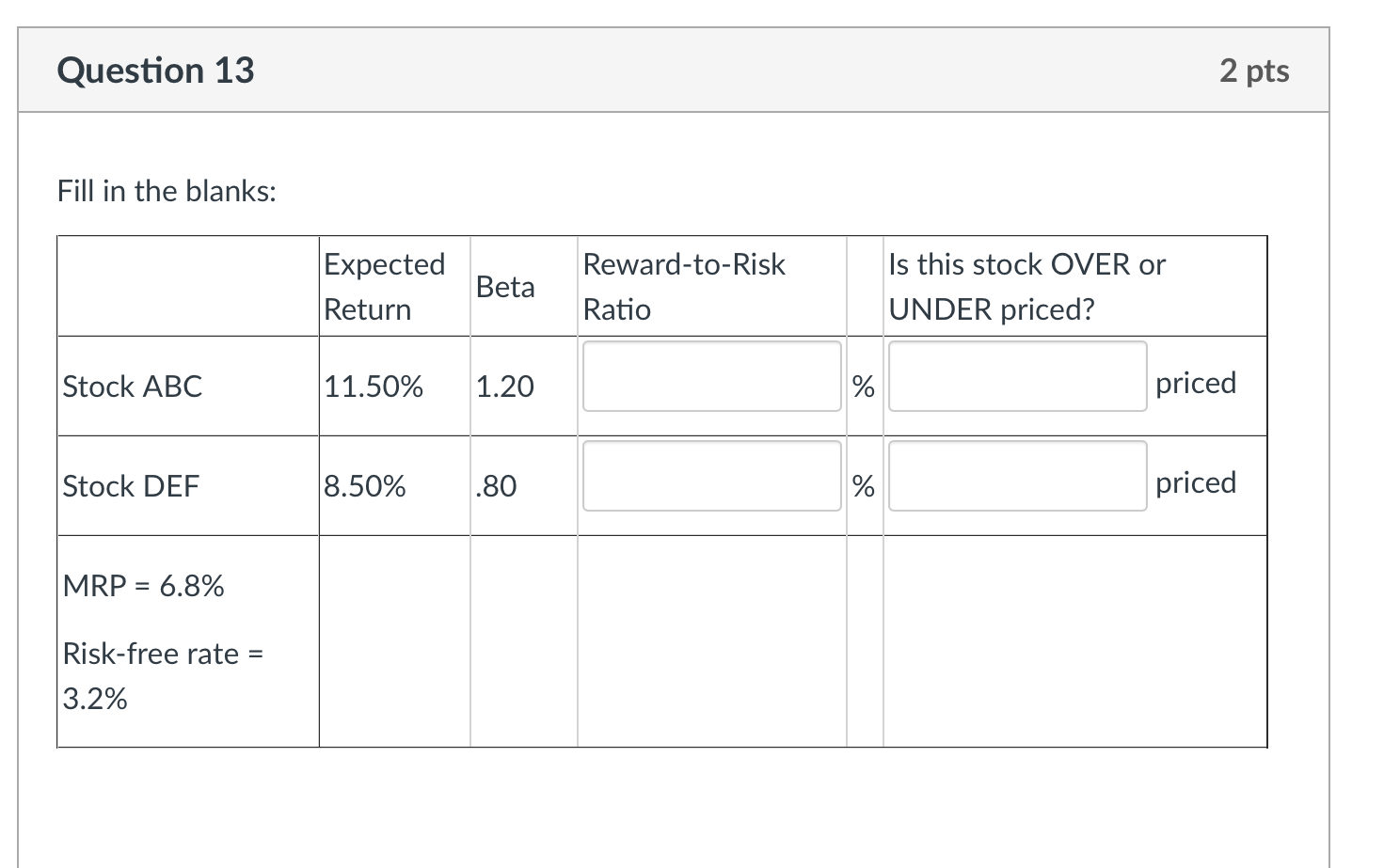Image resolution: width=1384 pixels, height=868 pixels.
Task: Click the Risk-free rate = 3.2% text
Action: click(162, 675)
